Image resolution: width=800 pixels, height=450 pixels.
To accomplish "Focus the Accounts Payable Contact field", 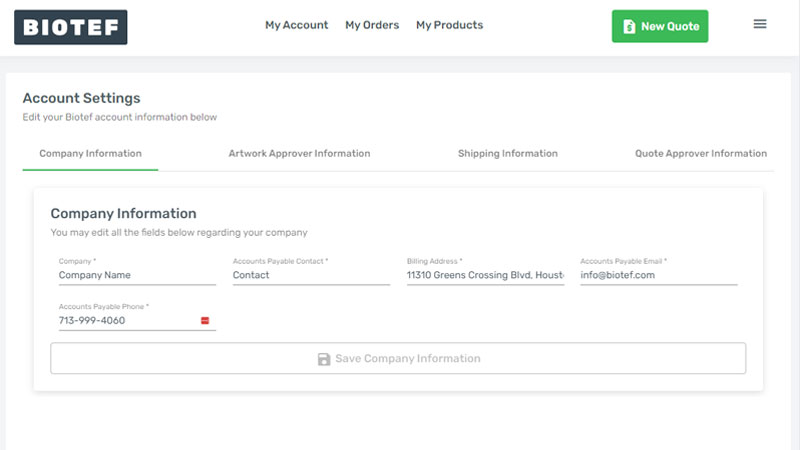I will click(x=311, y=275).
